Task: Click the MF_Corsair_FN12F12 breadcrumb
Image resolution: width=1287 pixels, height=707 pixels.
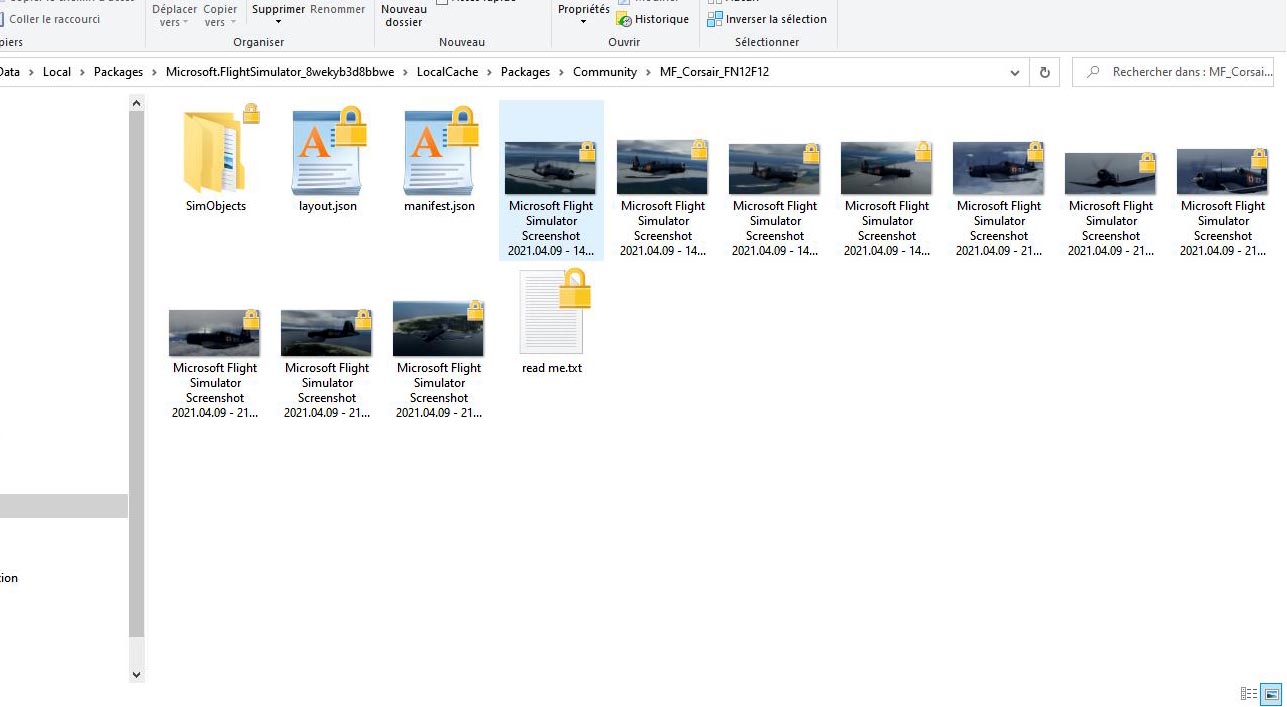Action: [x=714, y=72]
